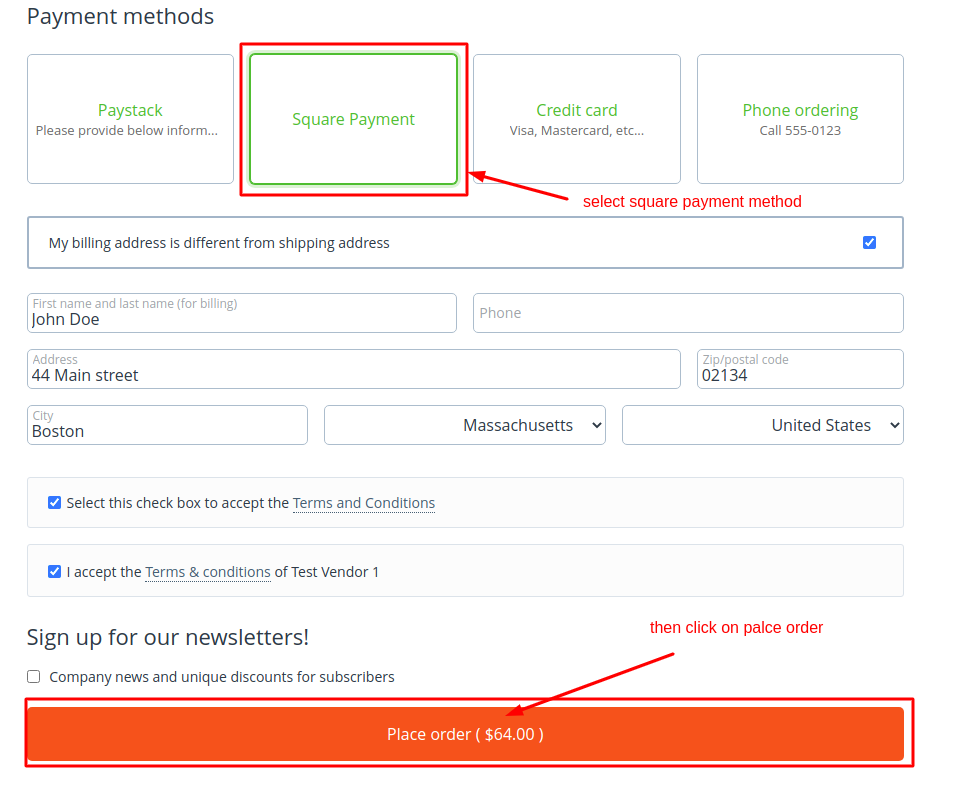This screenshot has width=953, height=799.
Task: Uncheck the different billing address checkbox
Action: pyautogui.click(x=869, y=242)
